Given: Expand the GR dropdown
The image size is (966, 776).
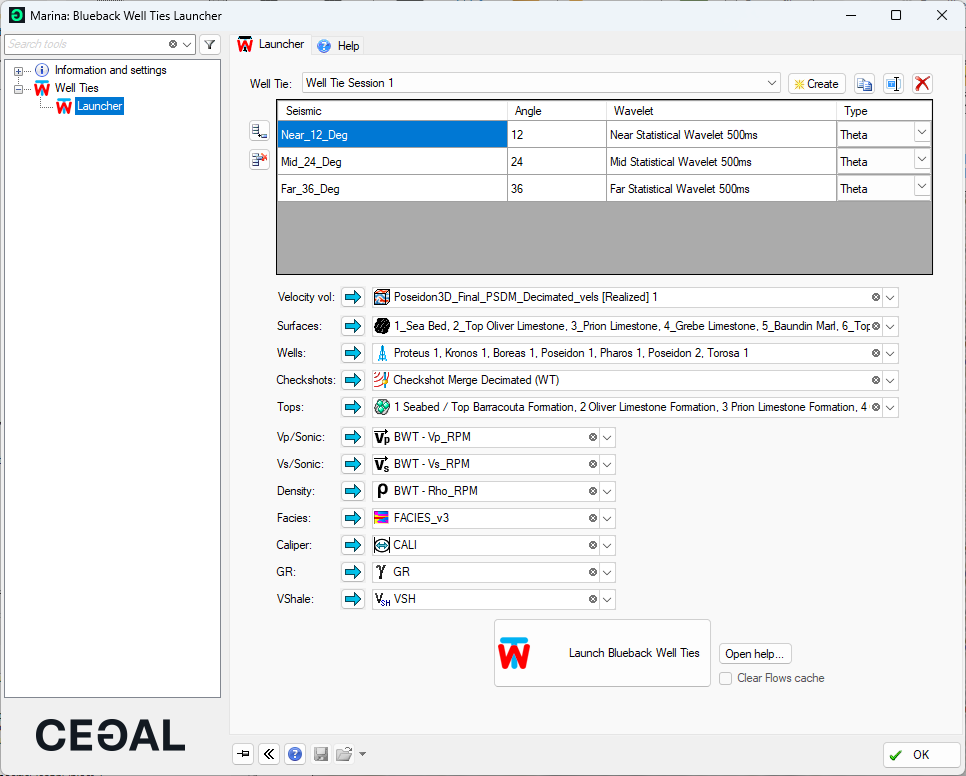Looking at the screenshot, I should [x=607, y=572].
